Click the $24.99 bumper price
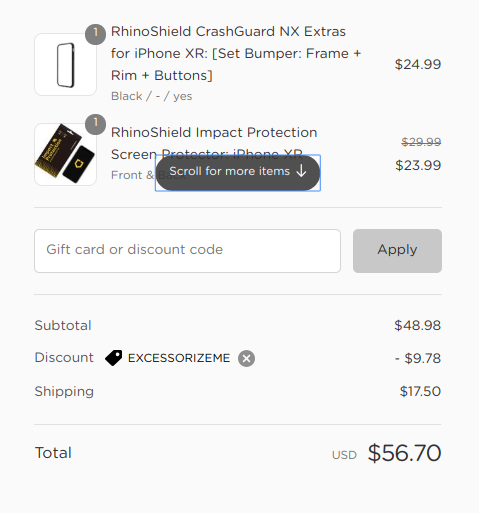Screen dimensions: 479x513 418,64
